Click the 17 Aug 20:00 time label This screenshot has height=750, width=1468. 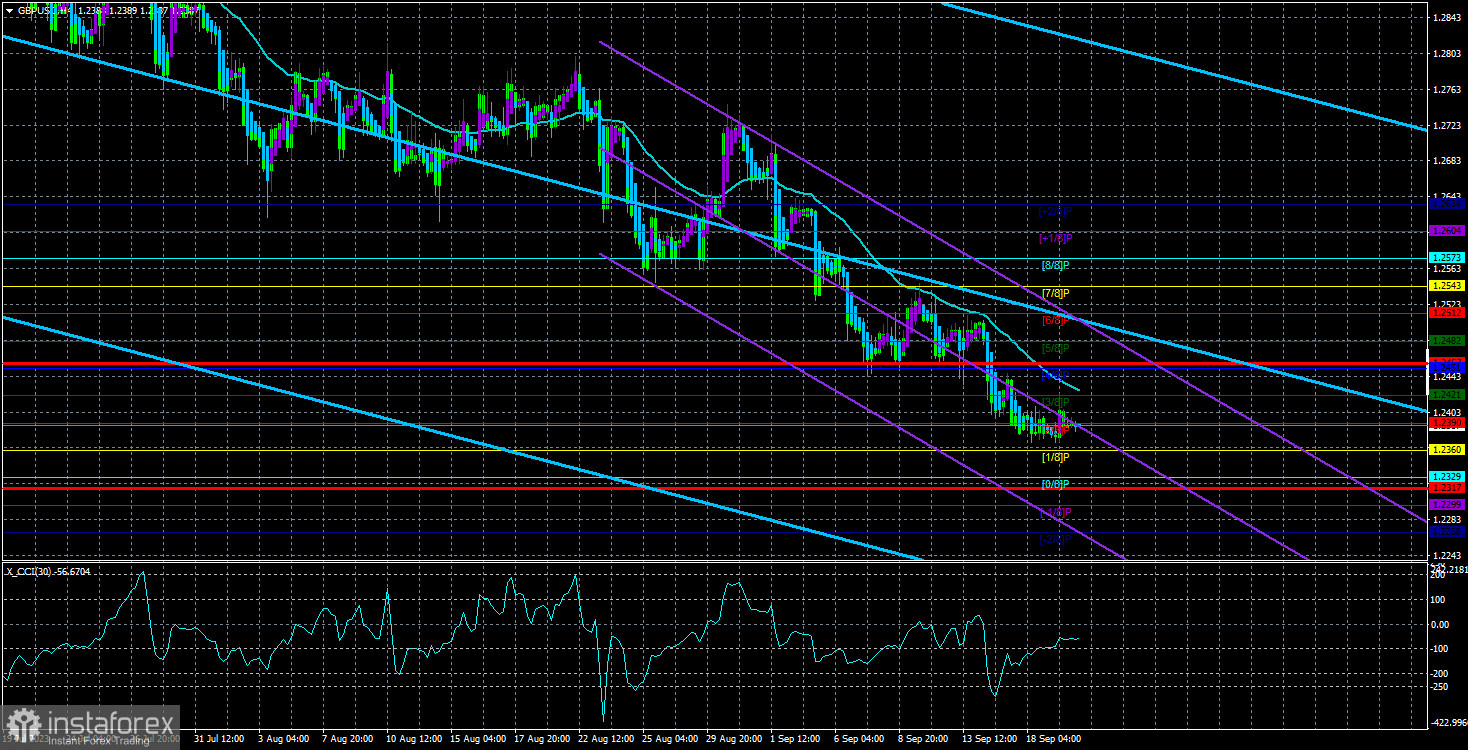[x=542, y=739]
